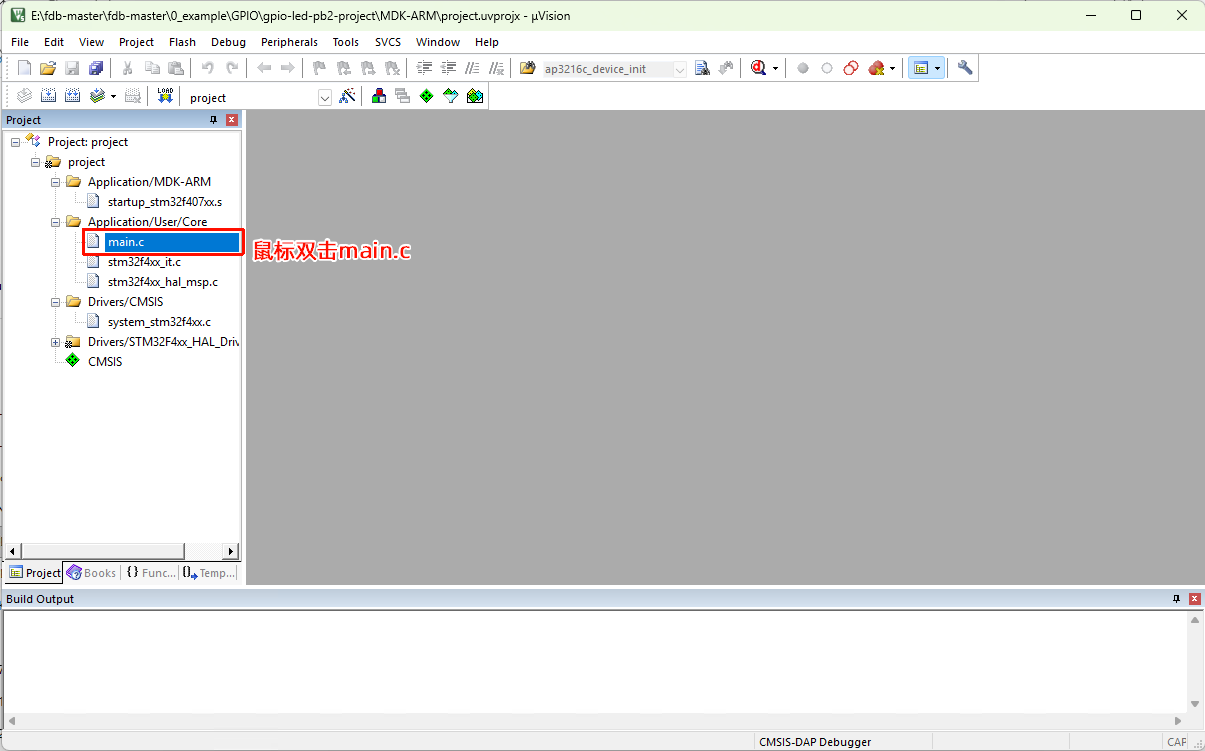Screen dimensions: 1205x751
Task: Pin the Project panel with pushpin
Action: (x=213, y=120)
